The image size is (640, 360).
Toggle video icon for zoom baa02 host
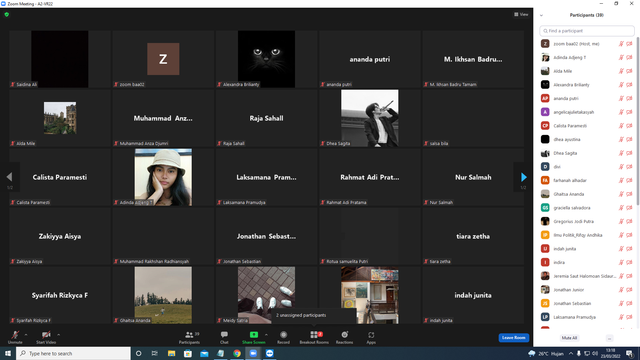[x=629, y=44]
